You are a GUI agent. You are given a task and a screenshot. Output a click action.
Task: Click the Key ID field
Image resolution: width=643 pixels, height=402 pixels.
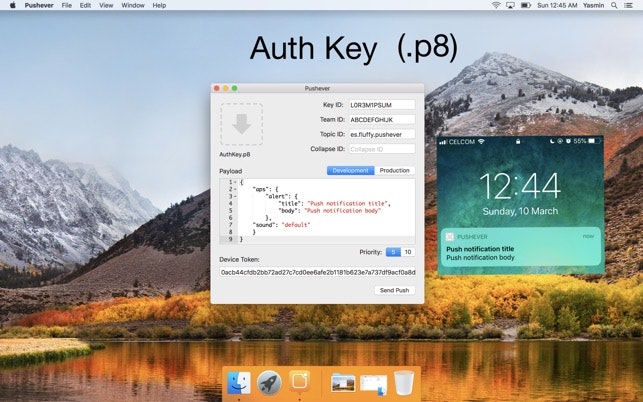[x=382, y=105]
